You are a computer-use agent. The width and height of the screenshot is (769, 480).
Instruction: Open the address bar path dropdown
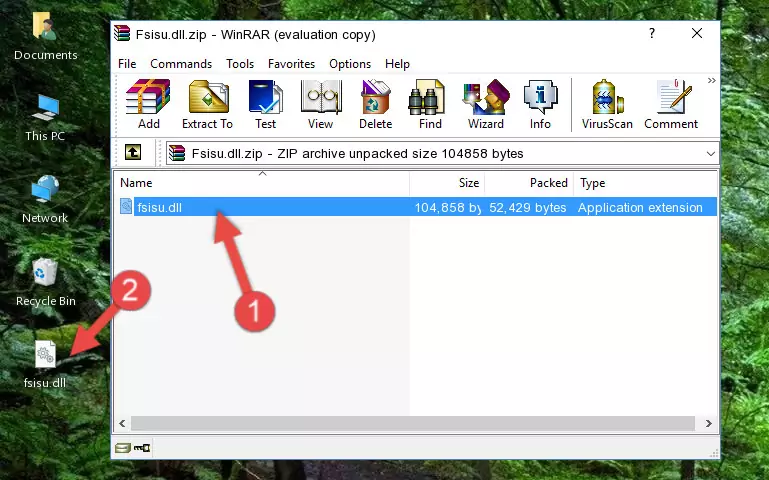711,154
